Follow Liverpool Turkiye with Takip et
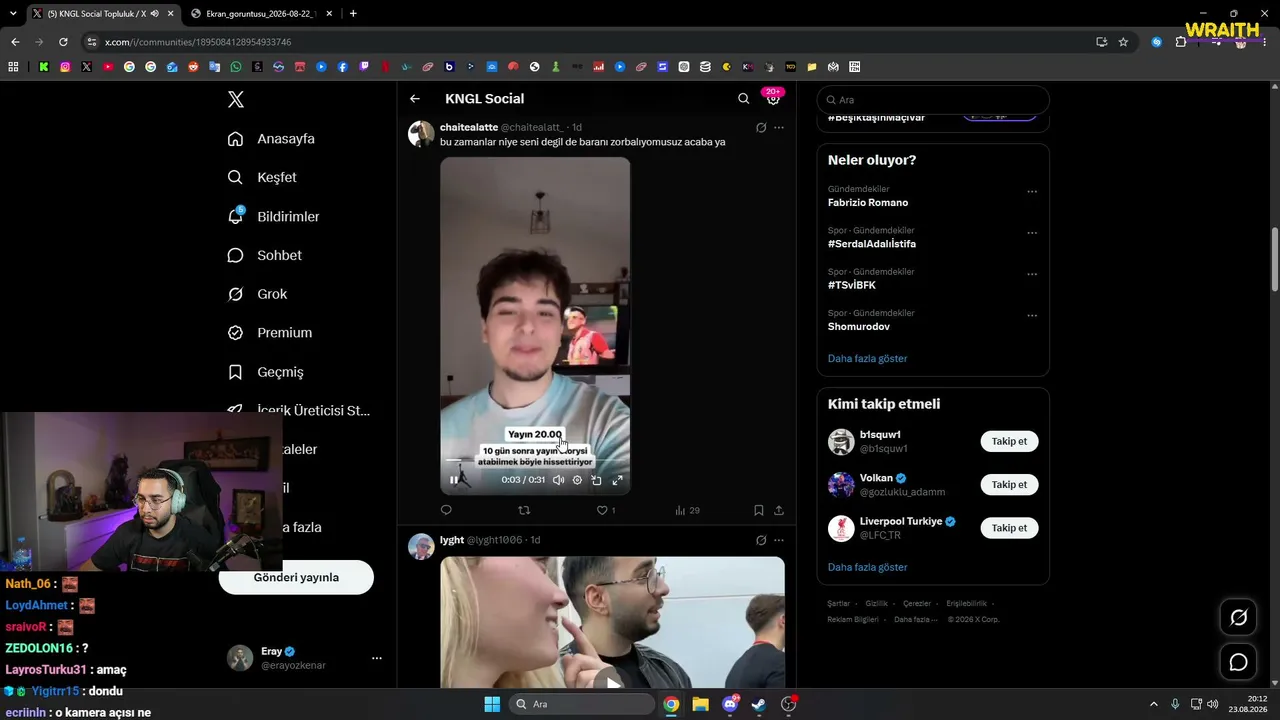This screenshot has width=1280, height=720. click(1009, 528)
